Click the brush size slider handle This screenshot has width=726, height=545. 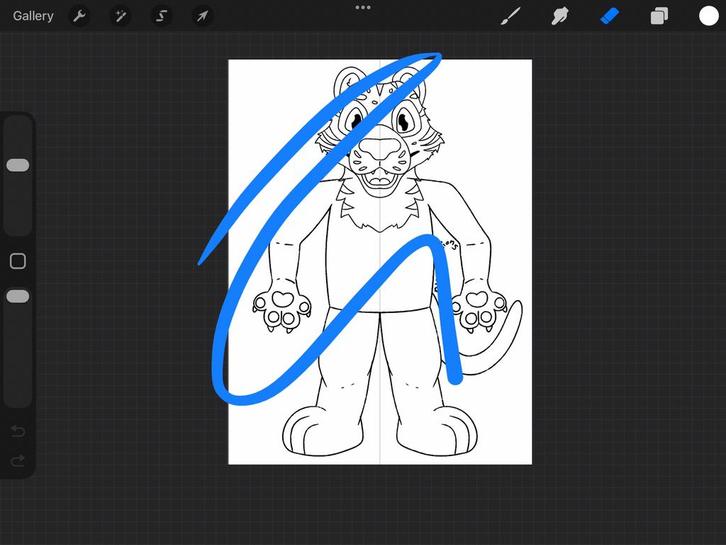[18, 165]
